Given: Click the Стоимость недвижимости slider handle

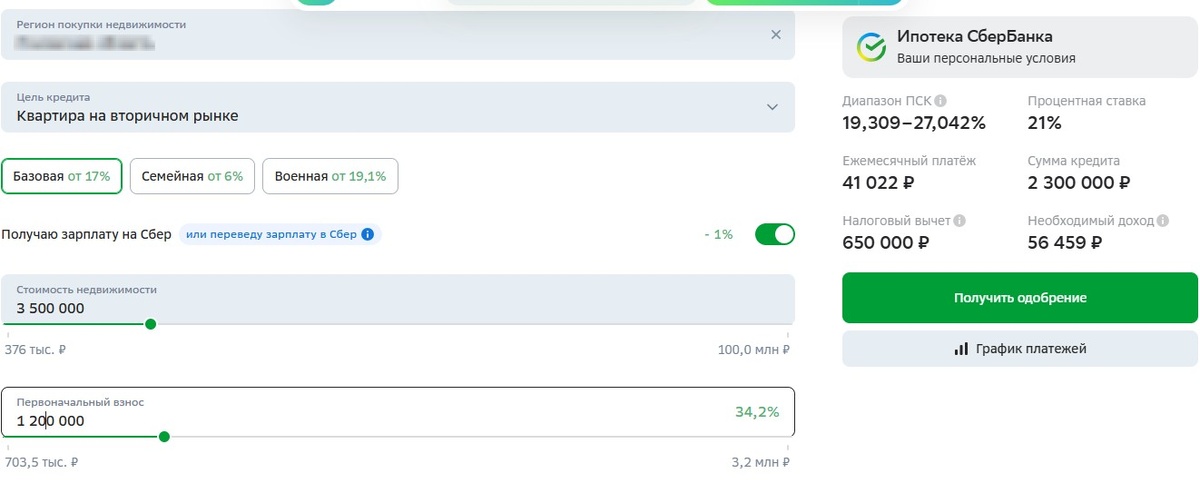Looking at the screenshot, I should (150, 324).
